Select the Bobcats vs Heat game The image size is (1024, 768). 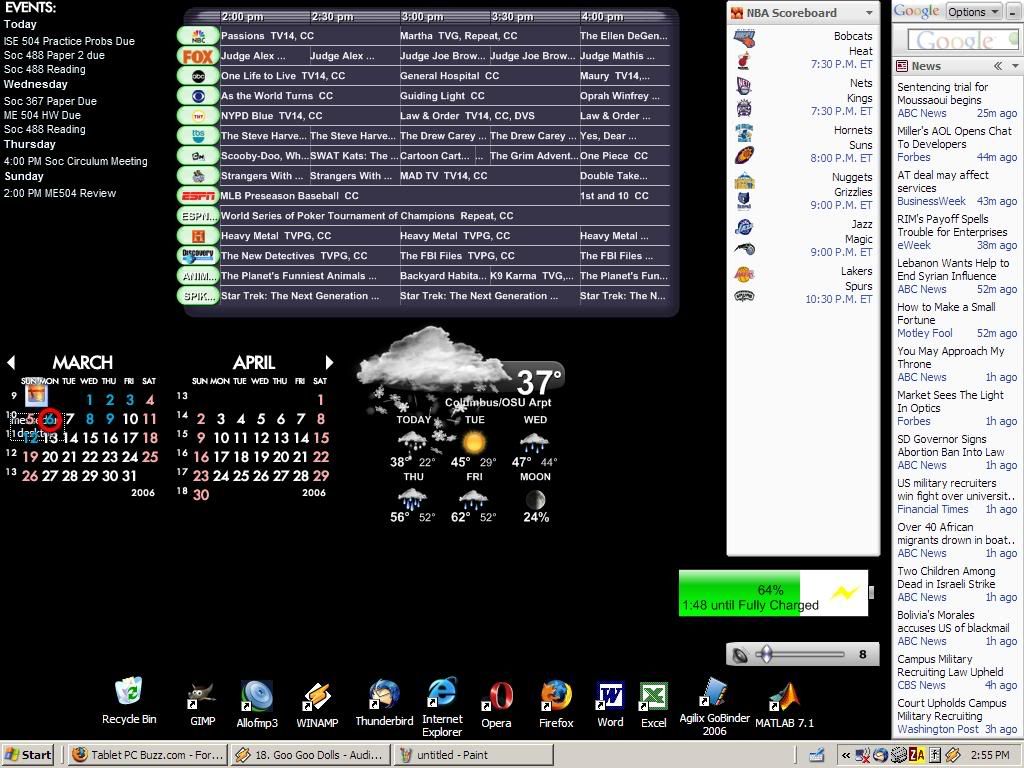pyautogui.click(x=803, y=50)
